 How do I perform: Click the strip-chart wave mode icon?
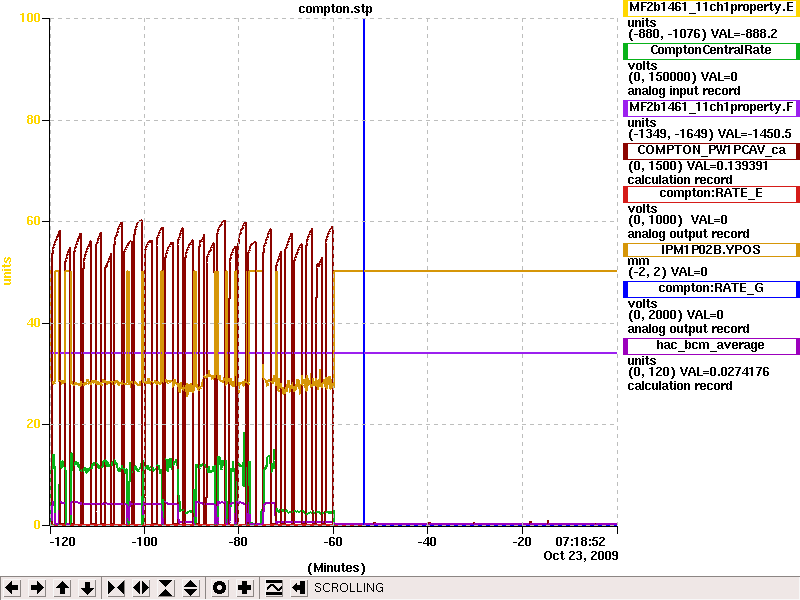click(x=274, y=588)
